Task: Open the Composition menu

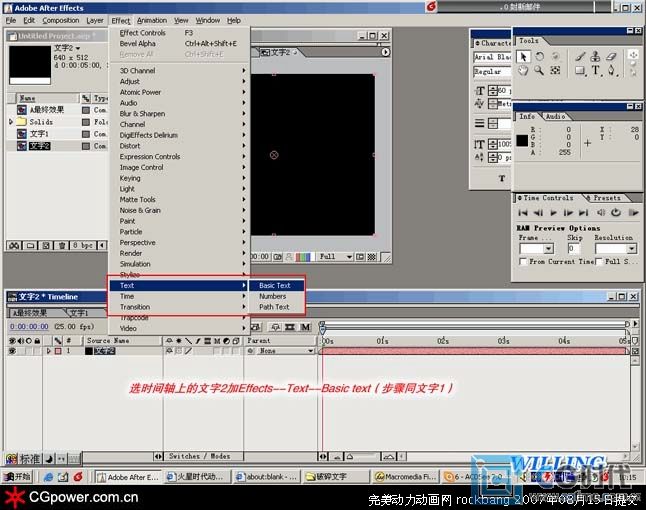Action: (x=61, y=20)
